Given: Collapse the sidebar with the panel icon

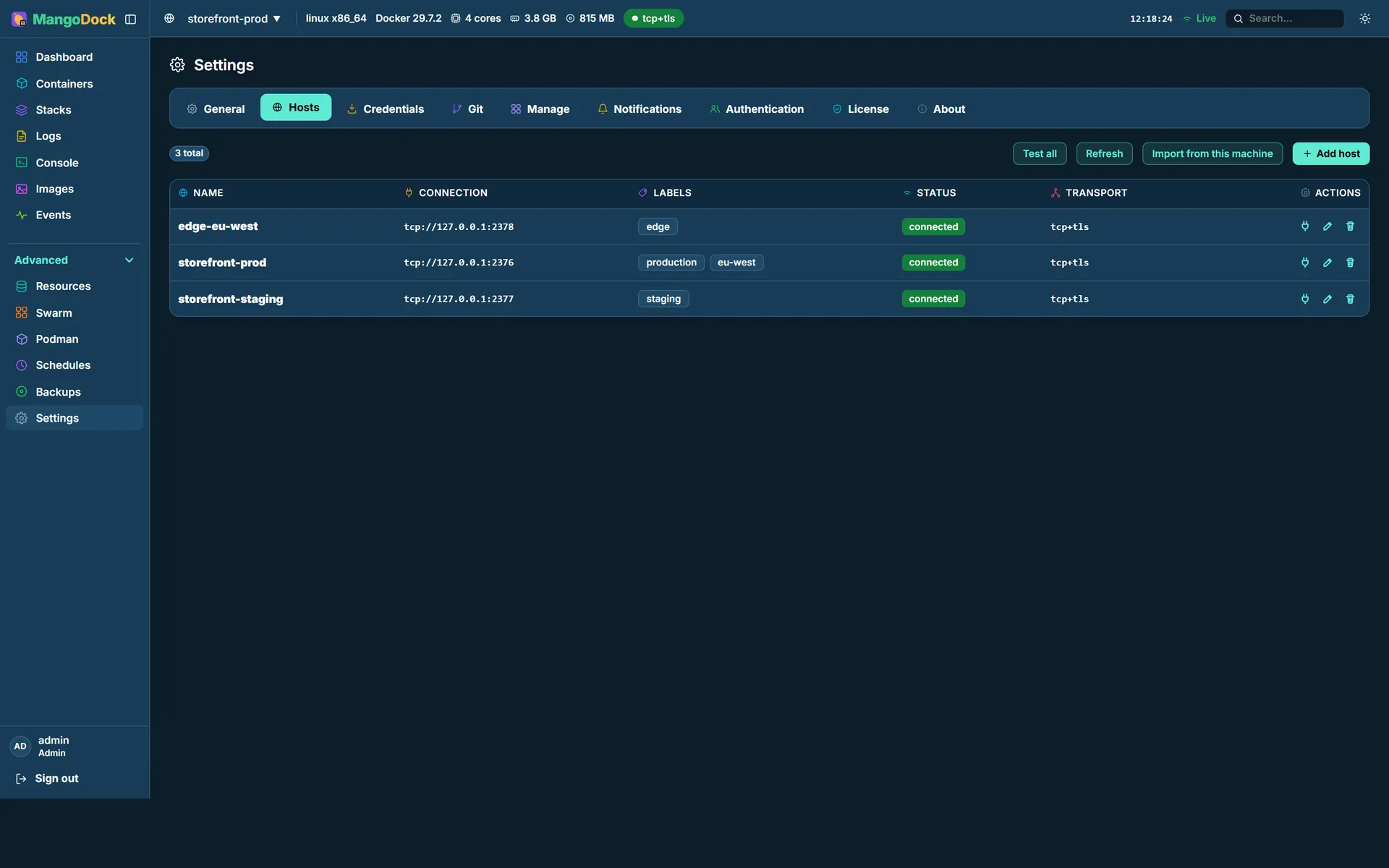Looking at the screenshot, I should (130, 20).
